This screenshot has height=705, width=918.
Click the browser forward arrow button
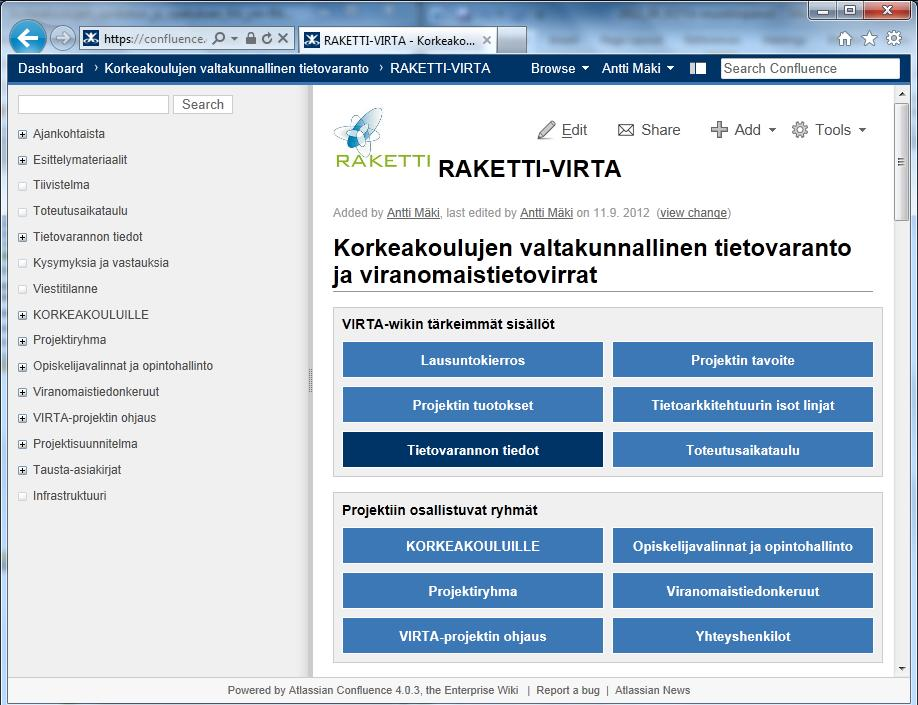coord(62,39)
